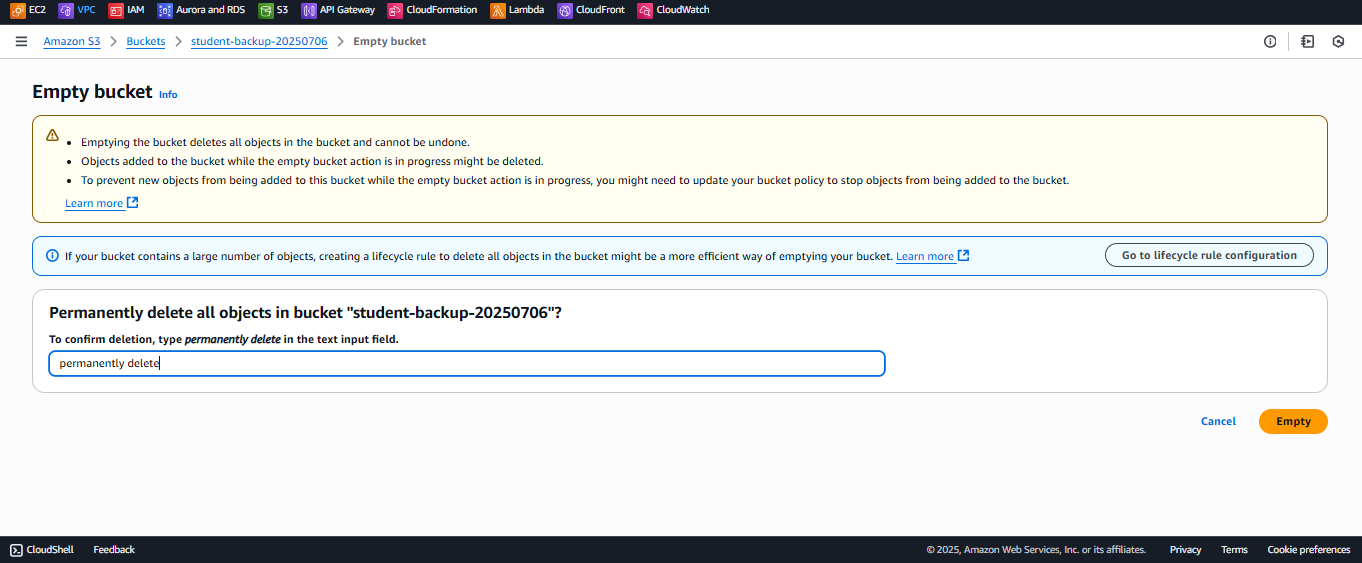Open student-backup-20250706 breadcrumb link
Image resolution: width=1362 pixels, height=563 pixels.
pyautogui.click(x=259, y=42)
